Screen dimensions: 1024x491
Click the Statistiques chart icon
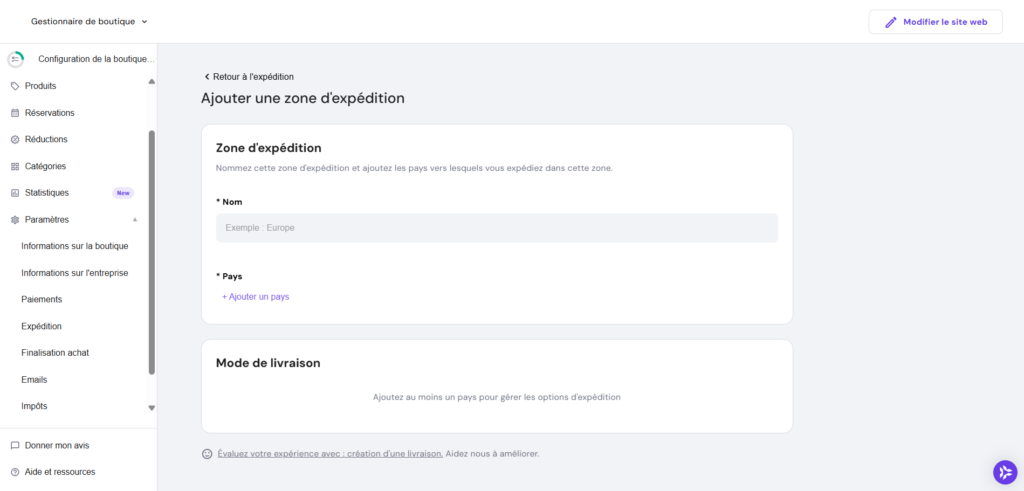(15, 193)
